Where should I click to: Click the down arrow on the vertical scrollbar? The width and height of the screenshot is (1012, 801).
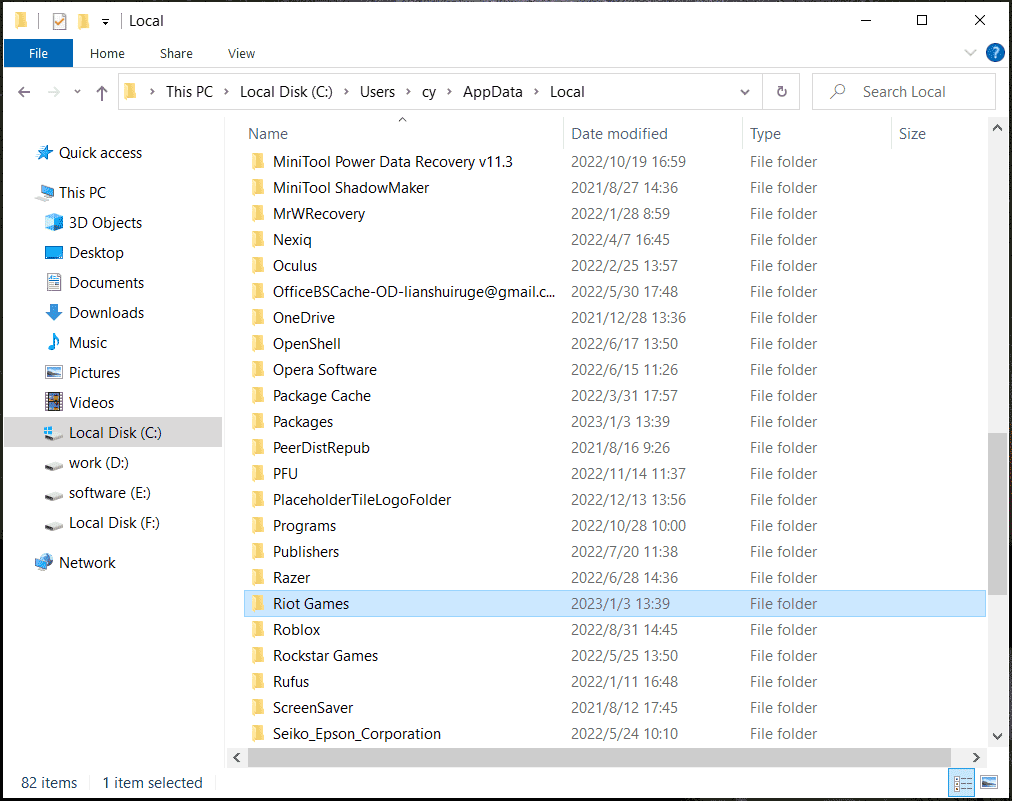997,736
